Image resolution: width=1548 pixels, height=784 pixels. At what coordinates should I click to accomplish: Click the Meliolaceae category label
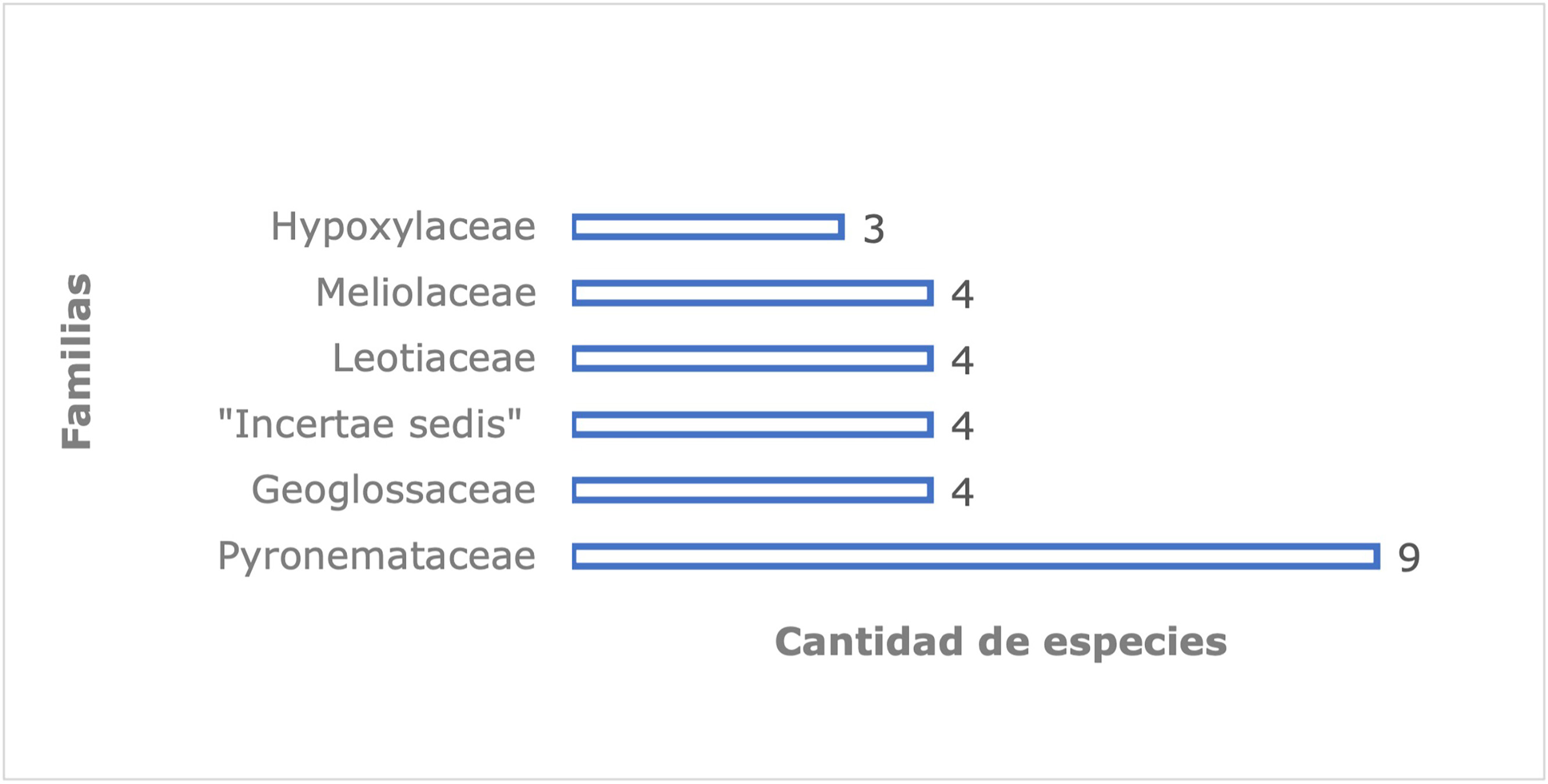425,293
